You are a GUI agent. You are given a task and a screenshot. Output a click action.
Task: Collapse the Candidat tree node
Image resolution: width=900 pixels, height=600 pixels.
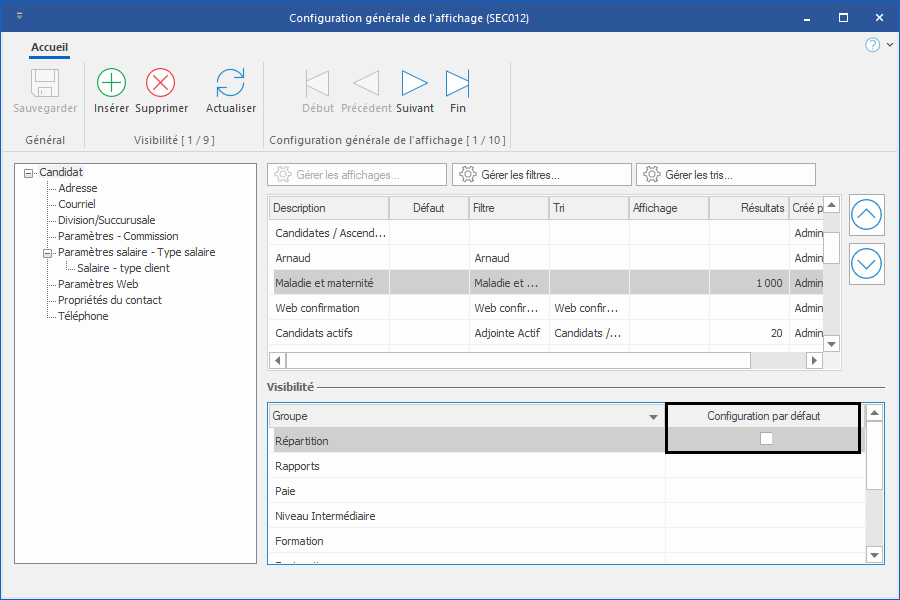point(28,172)
